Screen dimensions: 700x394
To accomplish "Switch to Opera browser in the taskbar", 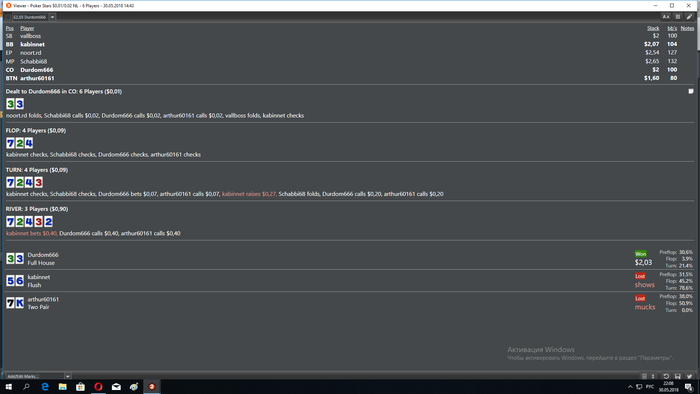I will pos(98,386).
